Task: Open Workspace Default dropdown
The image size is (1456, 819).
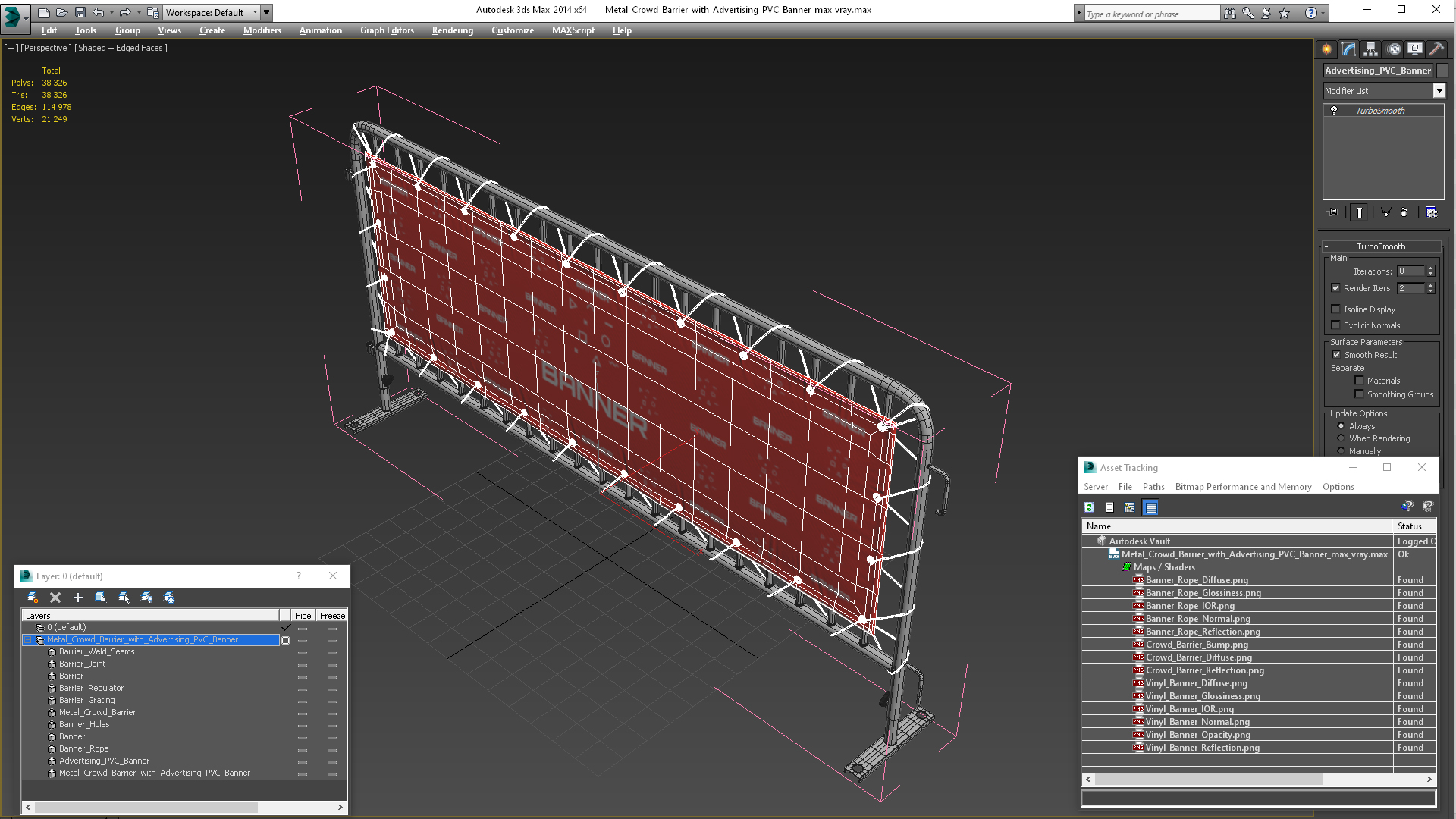Action: pyautogui.click(x=255, y=12)
